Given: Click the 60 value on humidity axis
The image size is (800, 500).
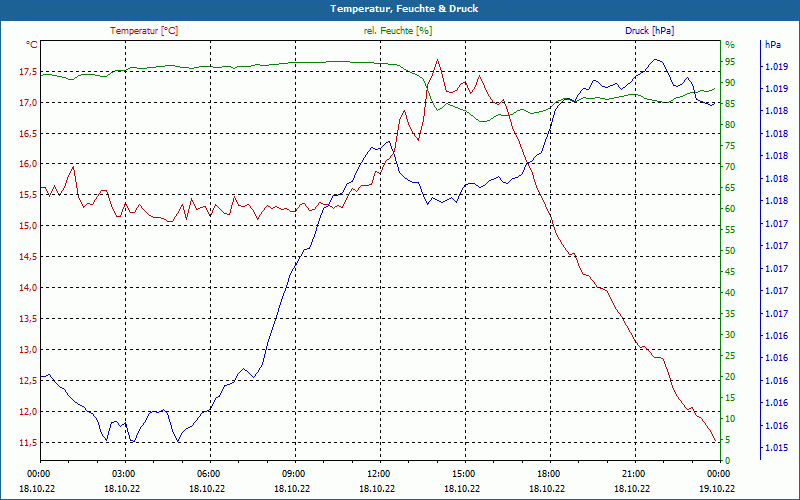Looking at the screenshot, I should coord(730,209).
